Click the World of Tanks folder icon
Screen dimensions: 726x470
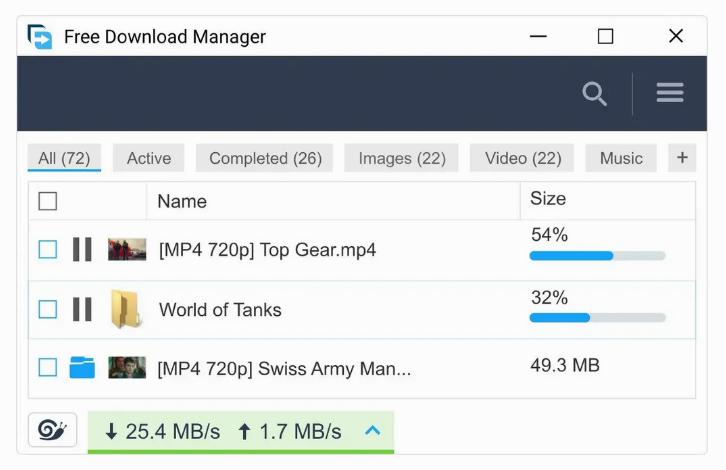126,309
